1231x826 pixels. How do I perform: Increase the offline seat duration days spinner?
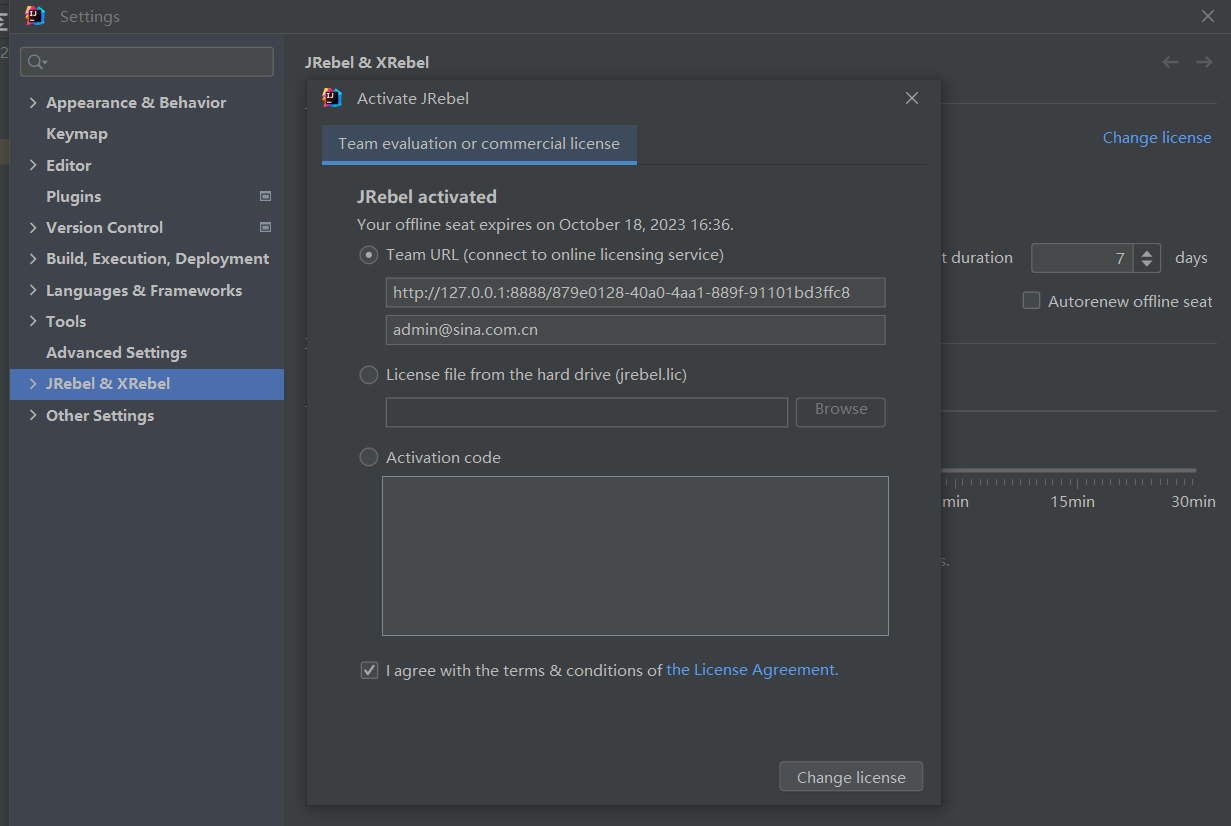point(1149,252)
